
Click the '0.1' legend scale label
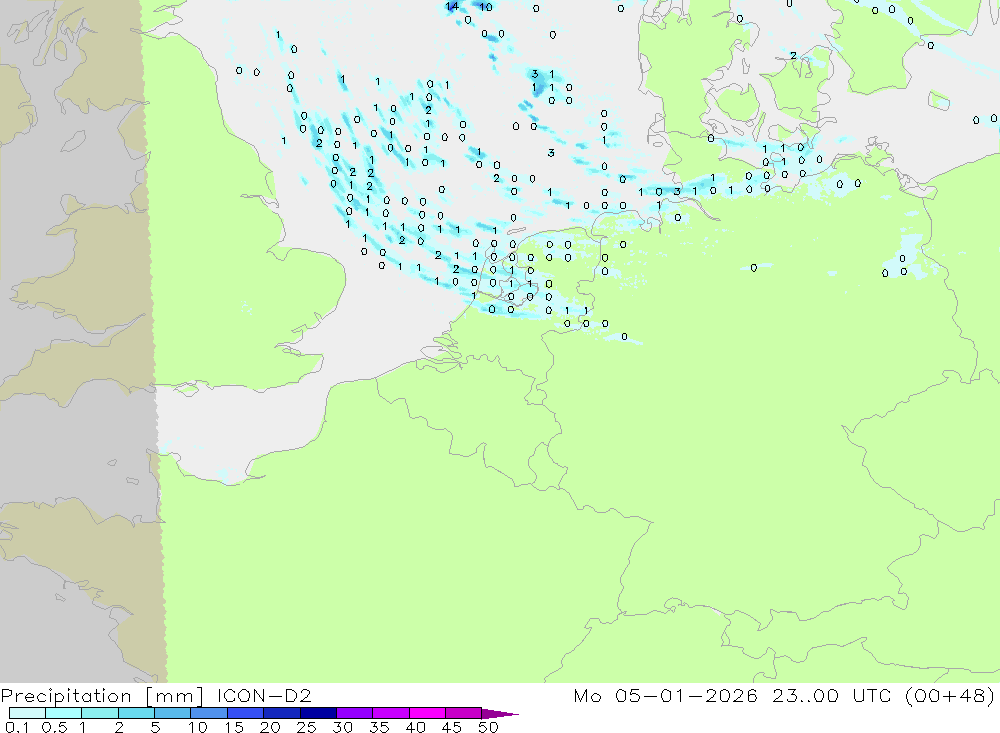point(17,727)
